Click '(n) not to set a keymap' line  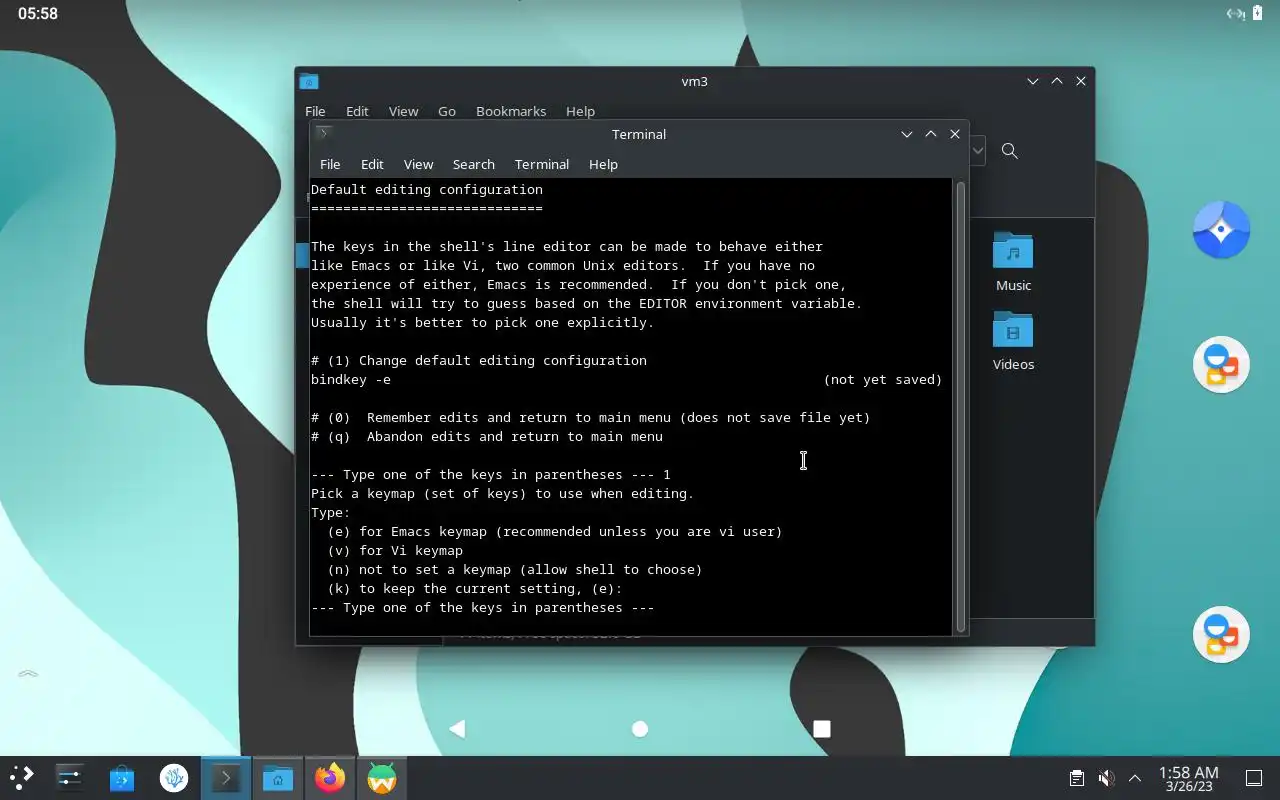(515, 570)
